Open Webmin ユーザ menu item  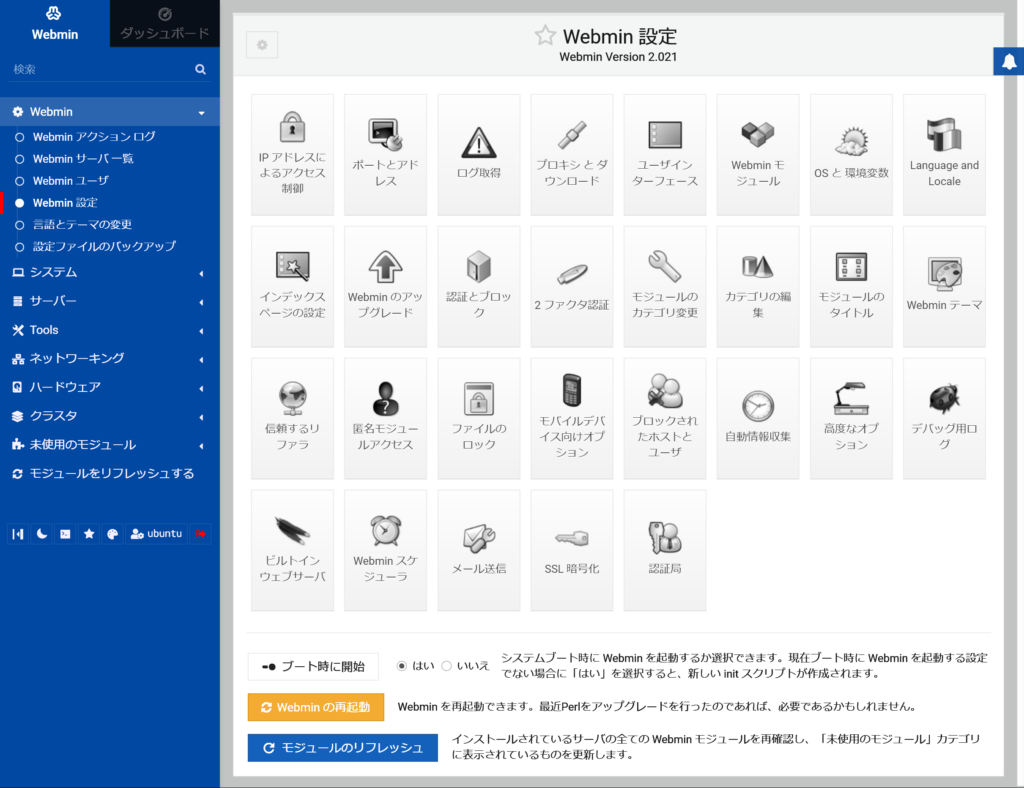click(x=71, y=181)
